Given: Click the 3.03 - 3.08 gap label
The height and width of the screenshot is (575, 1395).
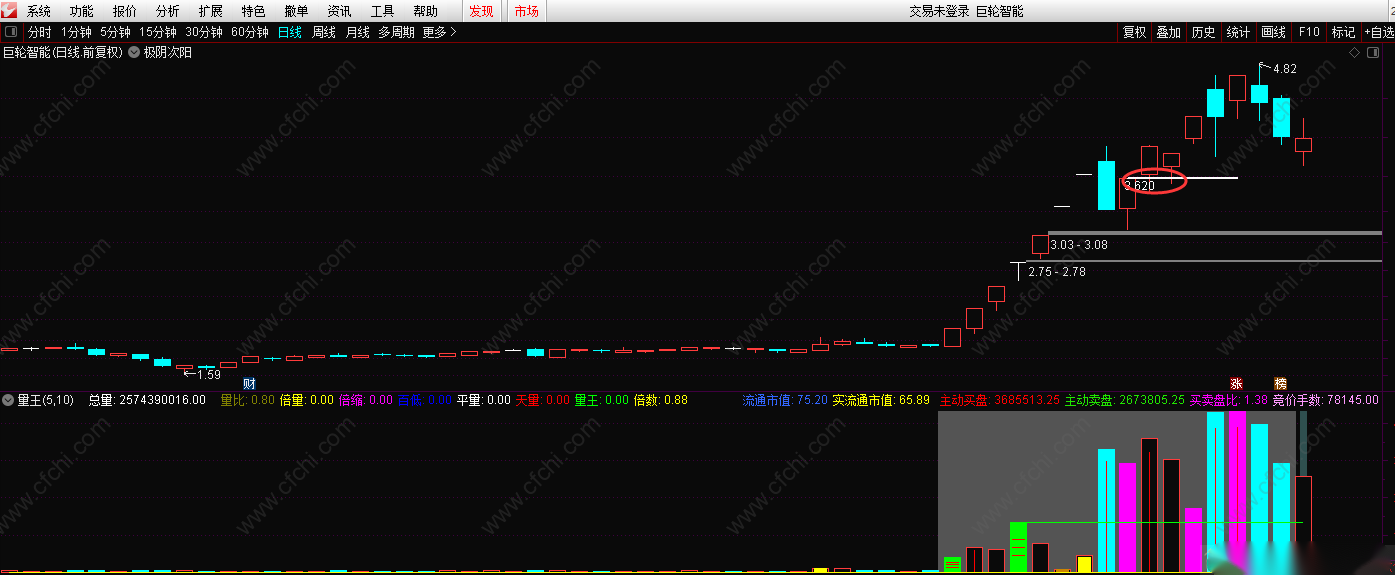Looking at the screenshot, I should pyautogui.click(x=1079, y=244).
